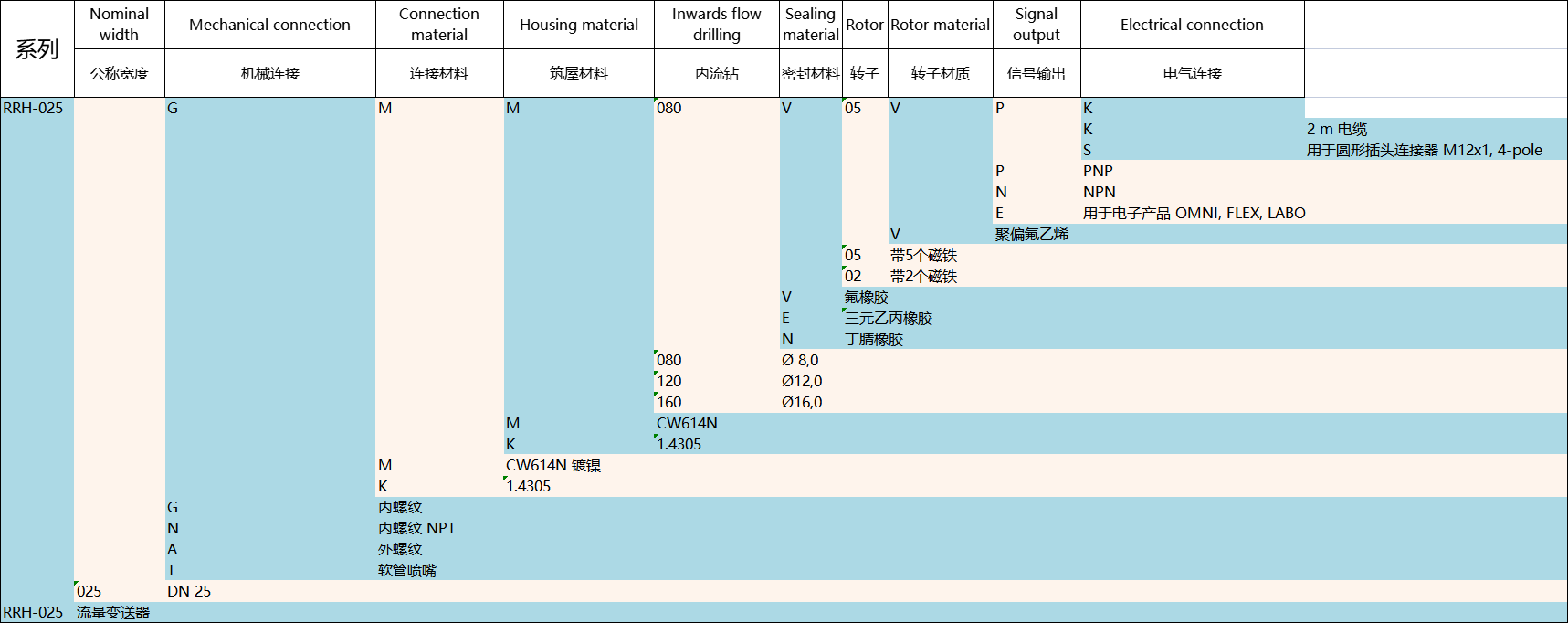The height and width of the screenshot is (623, 1568).
Task: Select the CW614N 镀镍 cell
Action: pyautogui.click(x=552, y=465)
